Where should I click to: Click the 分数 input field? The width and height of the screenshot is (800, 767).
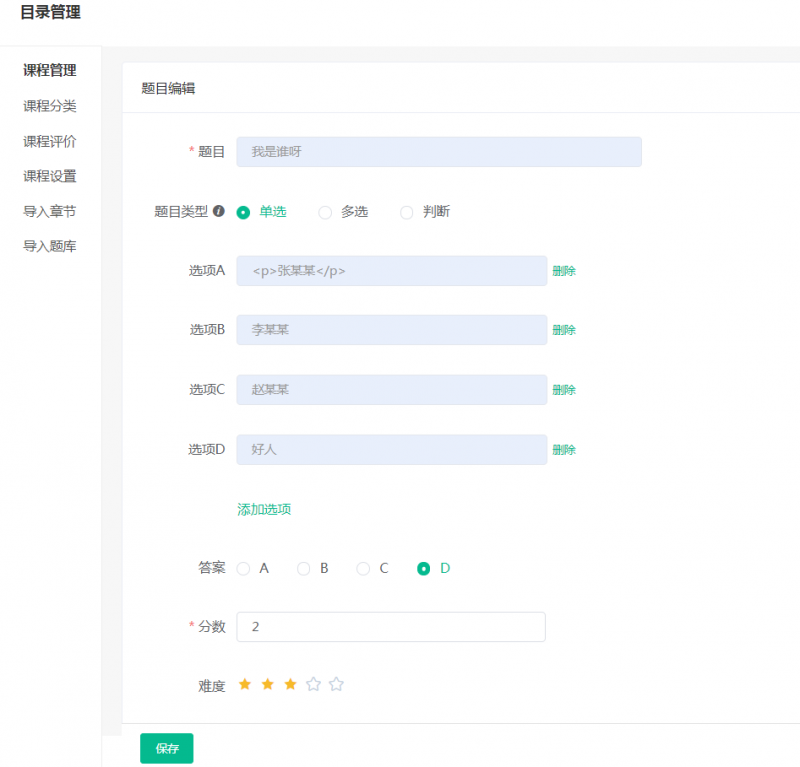click(x=391, y=627)
